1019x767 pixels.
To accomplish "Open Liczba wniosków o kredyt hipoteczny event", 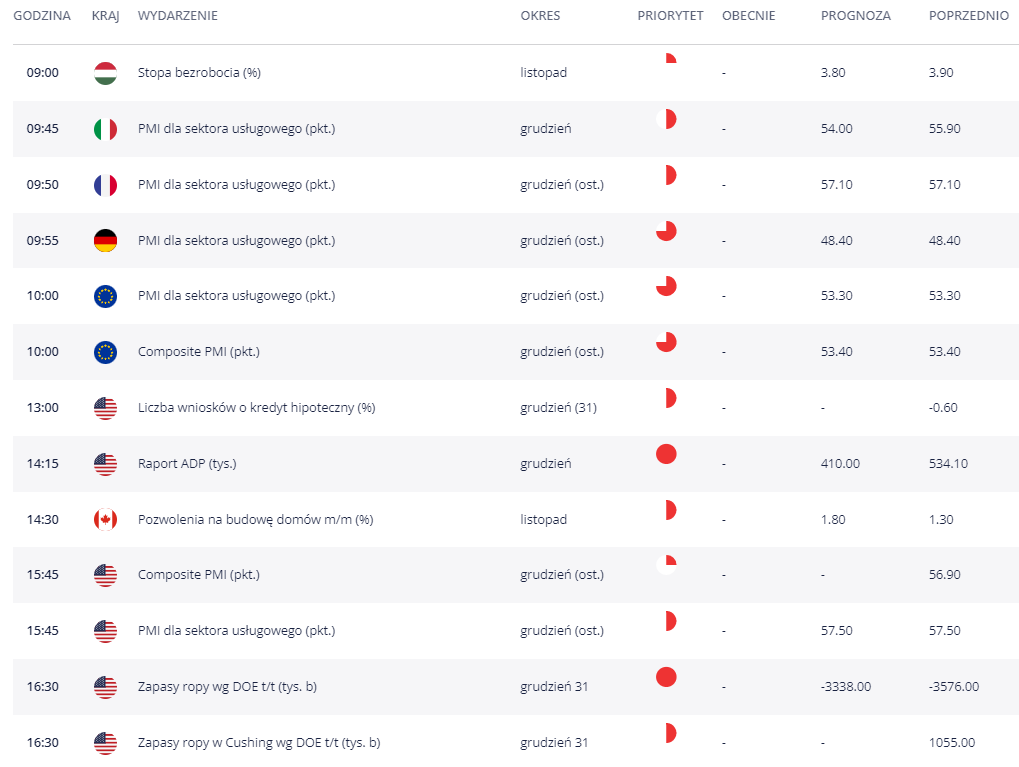I will click(x=256, y=408).
